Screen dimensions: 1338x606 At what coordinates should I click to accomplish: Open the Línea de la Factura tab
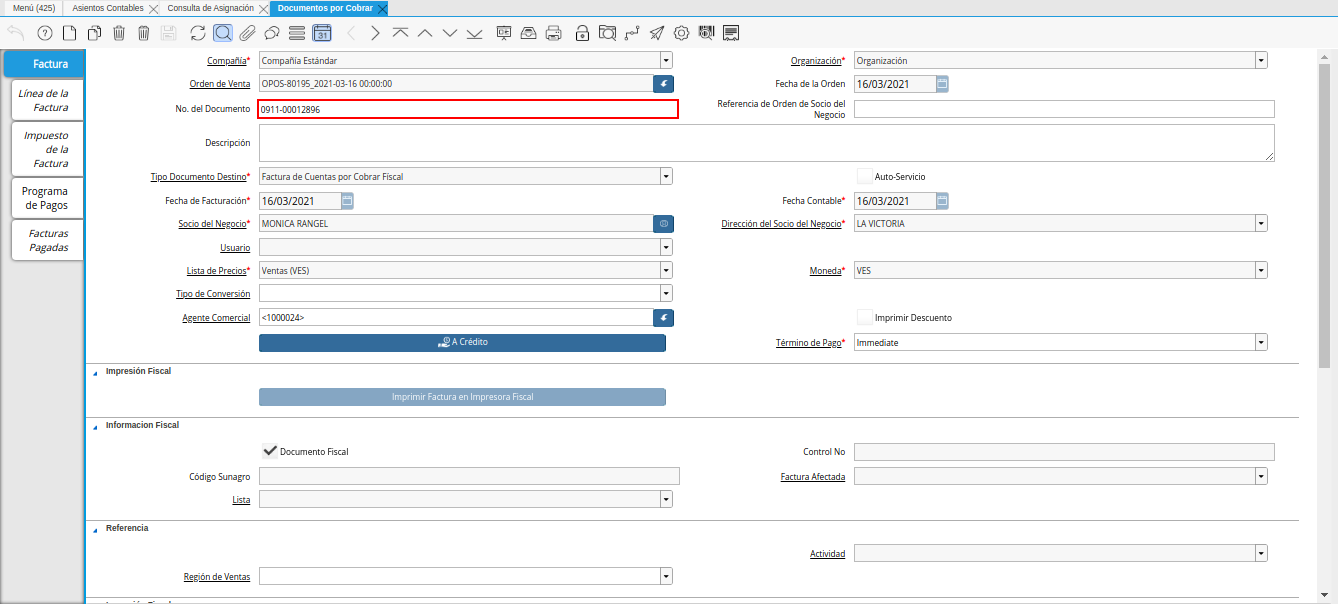(47, 100)
